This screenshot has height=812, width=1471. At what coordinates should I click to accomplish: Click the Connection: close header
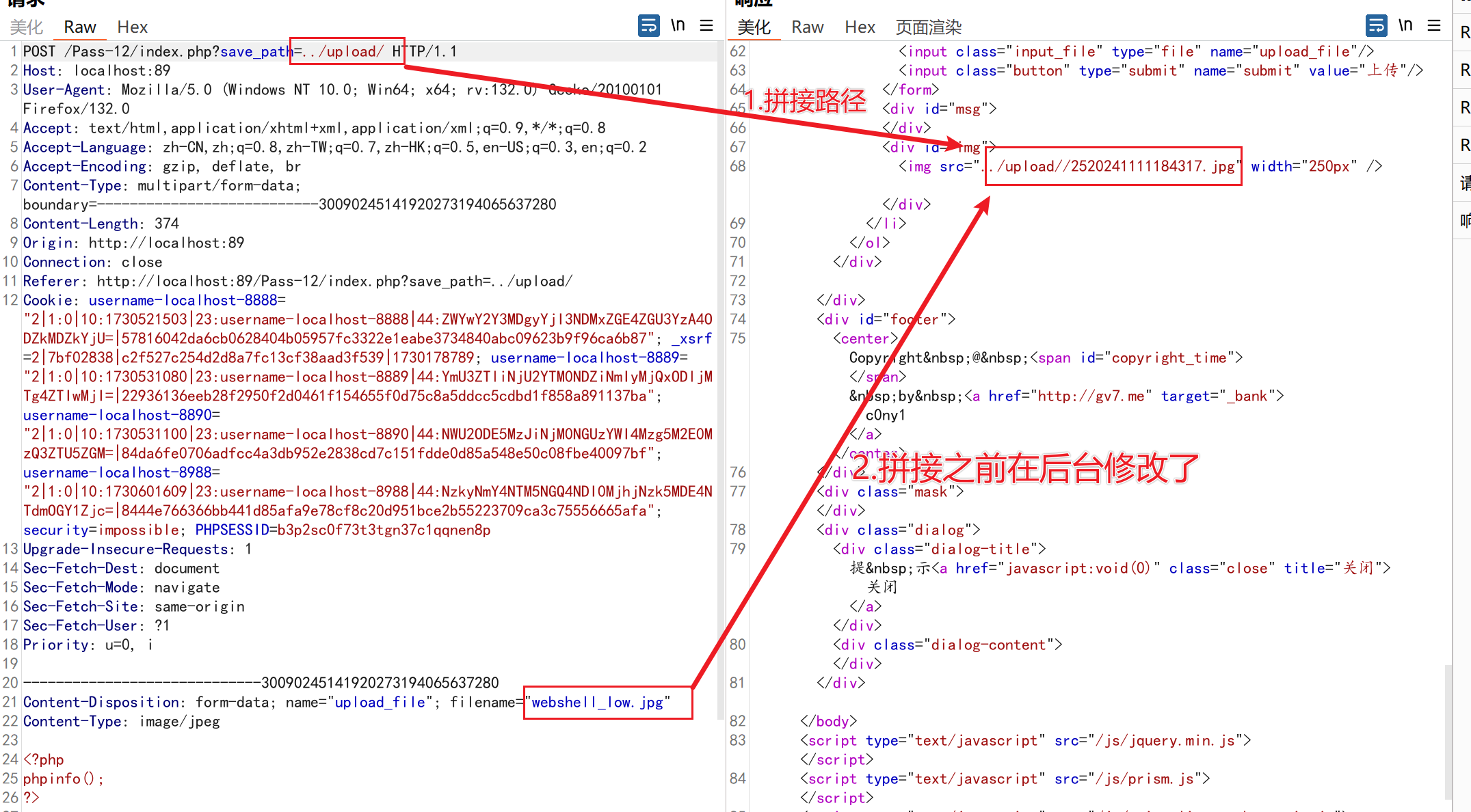coord(93,262)
